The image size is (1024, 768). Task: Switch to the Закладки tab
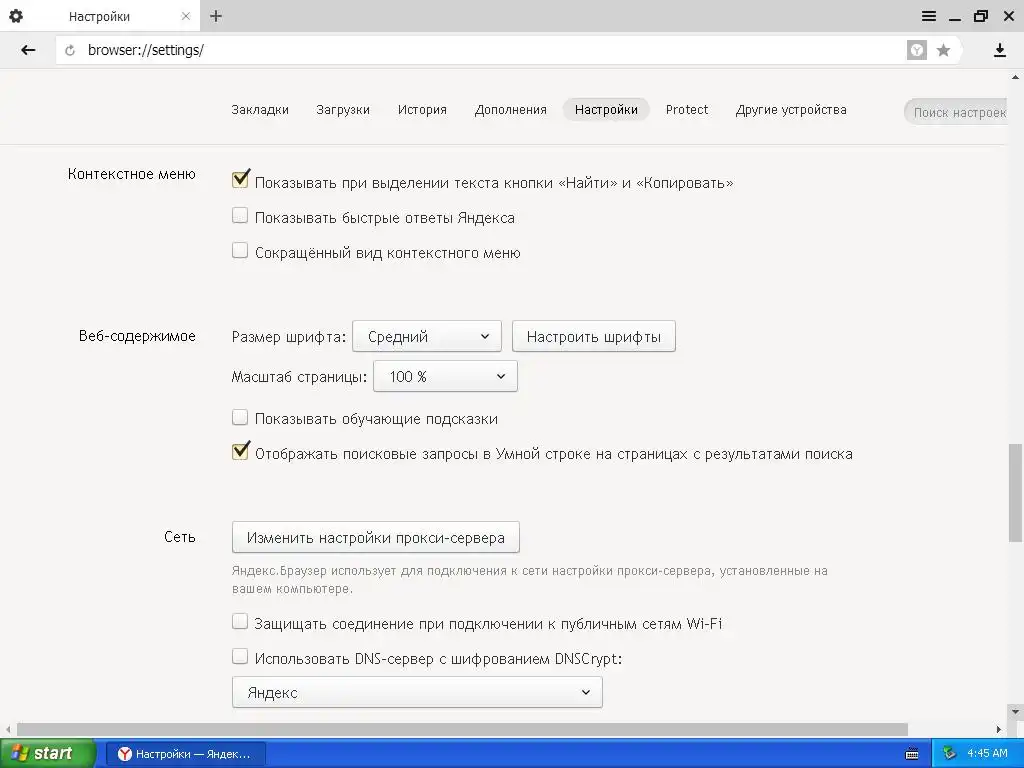pyautogui.click(x=260, y=110)
